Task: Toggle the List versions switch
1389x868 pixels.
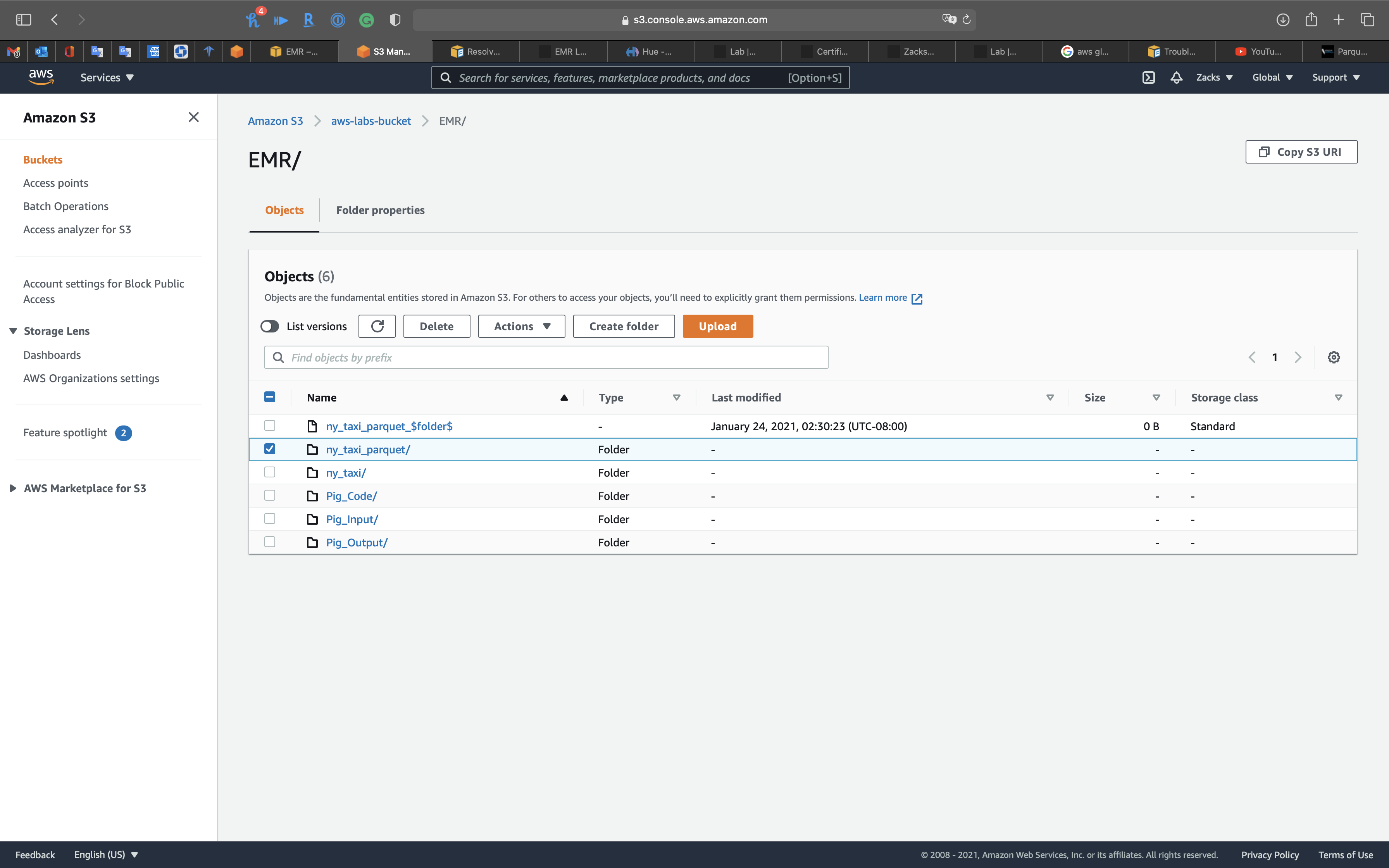Action: tap(270, 326)
